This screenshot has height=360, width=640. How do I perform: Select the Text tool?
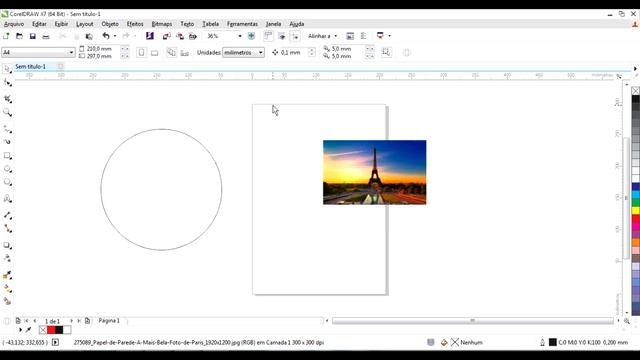tap(7, 199)
